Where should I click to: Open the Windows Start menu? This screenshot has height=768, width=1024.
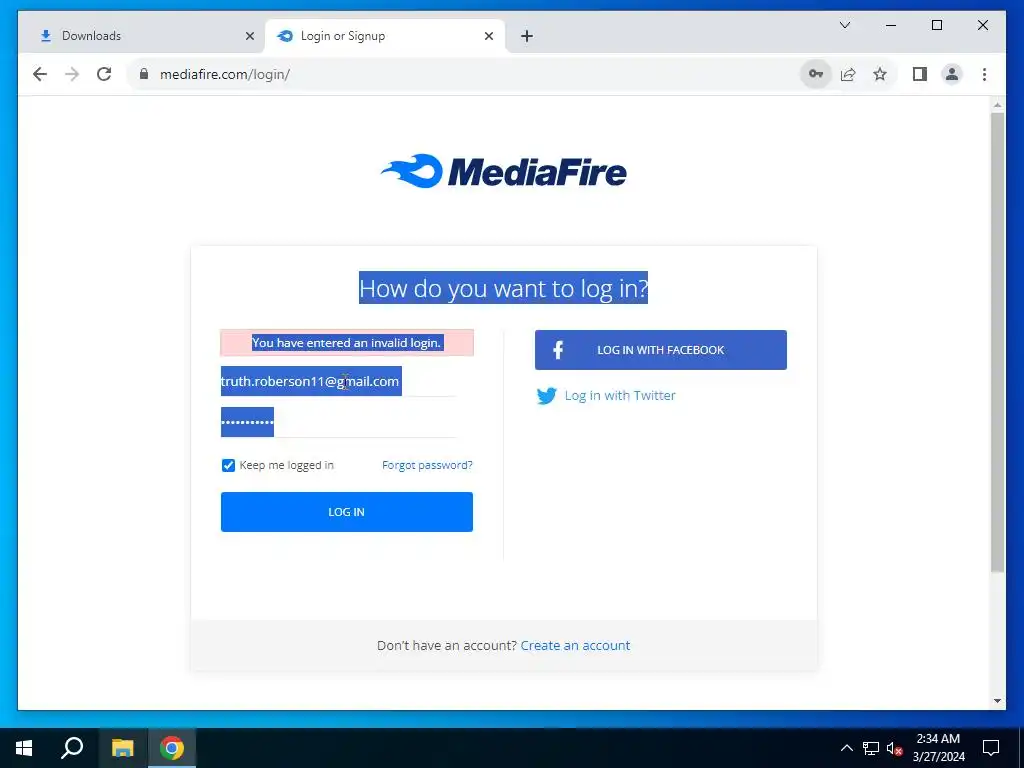click(x=24, y=748)
